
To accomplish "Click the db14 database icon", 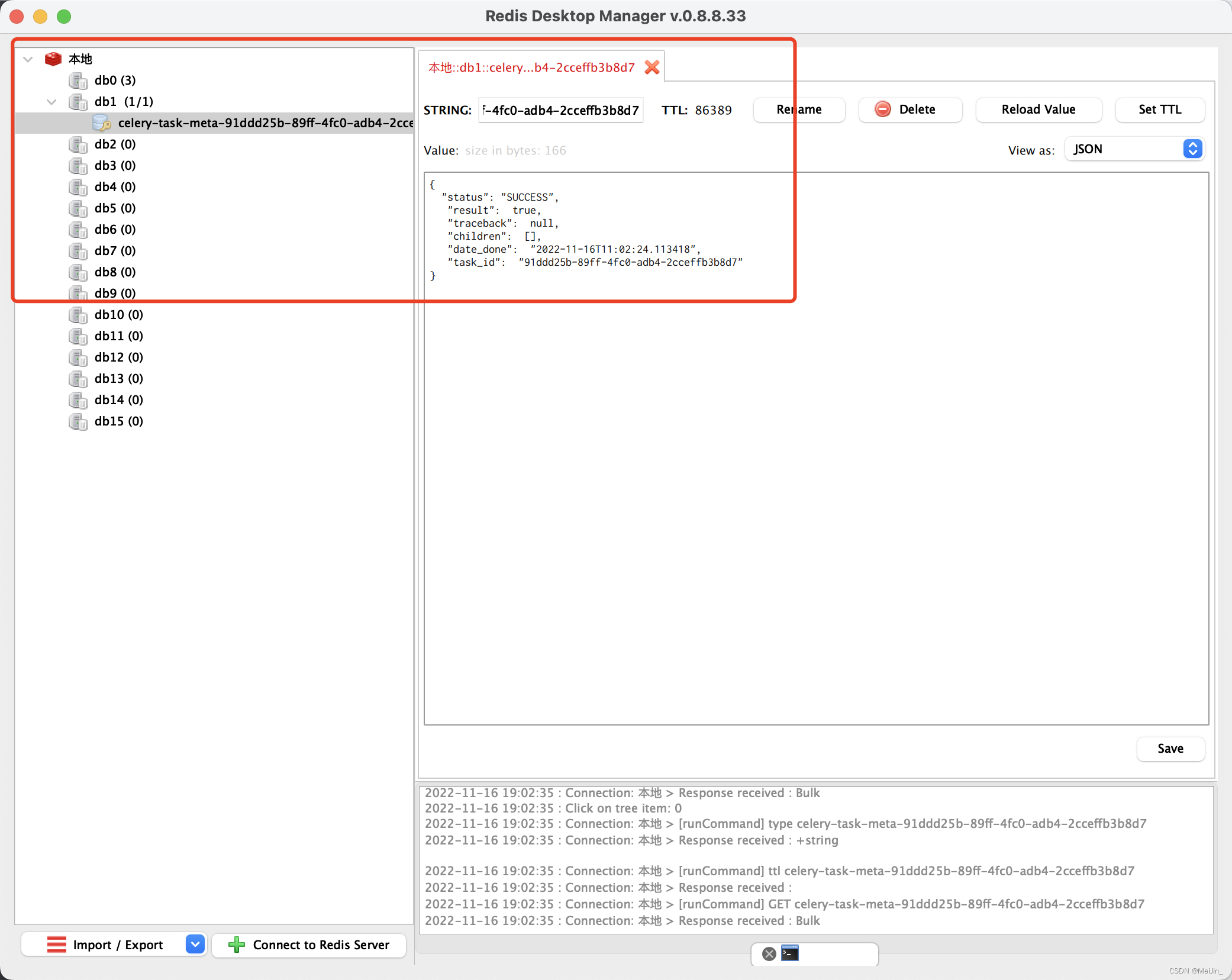I will tap(78, 400).
